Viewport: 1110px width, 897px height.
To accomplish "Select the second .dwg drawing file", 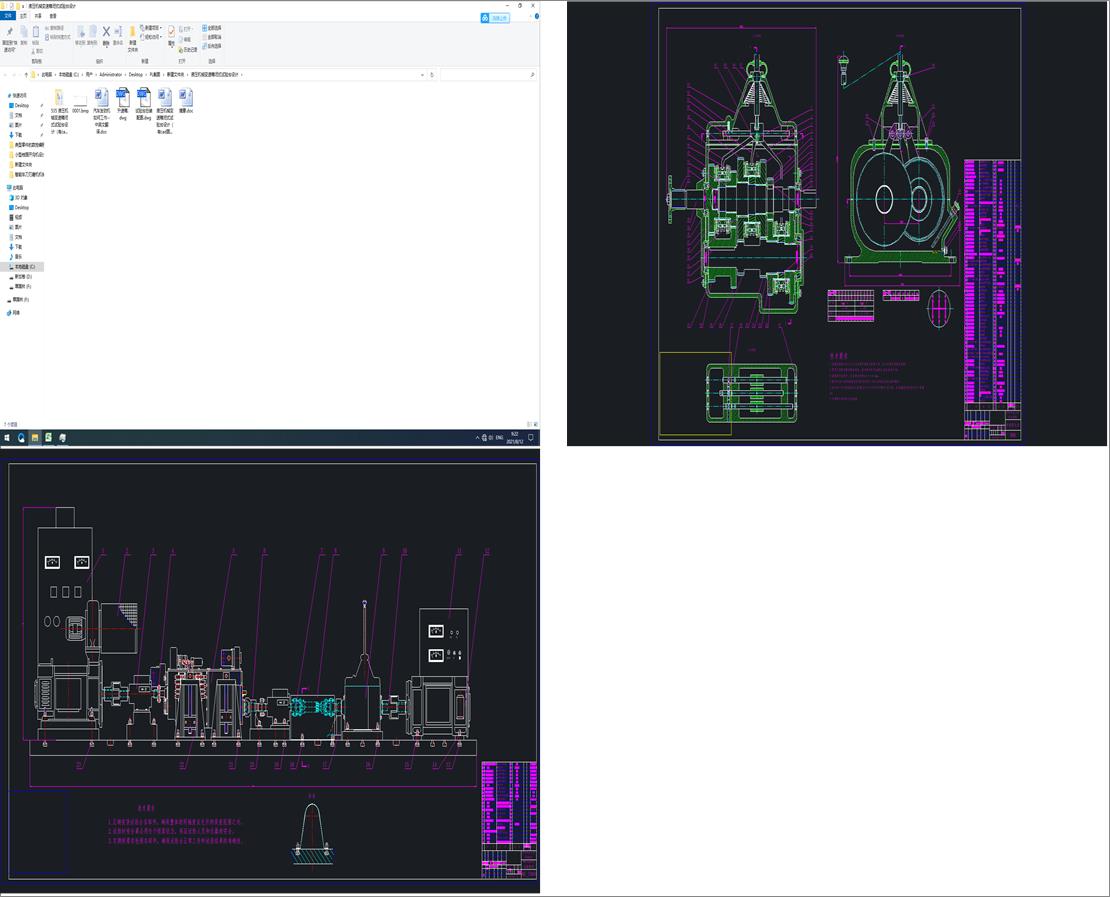I will (x=144, y=104).
